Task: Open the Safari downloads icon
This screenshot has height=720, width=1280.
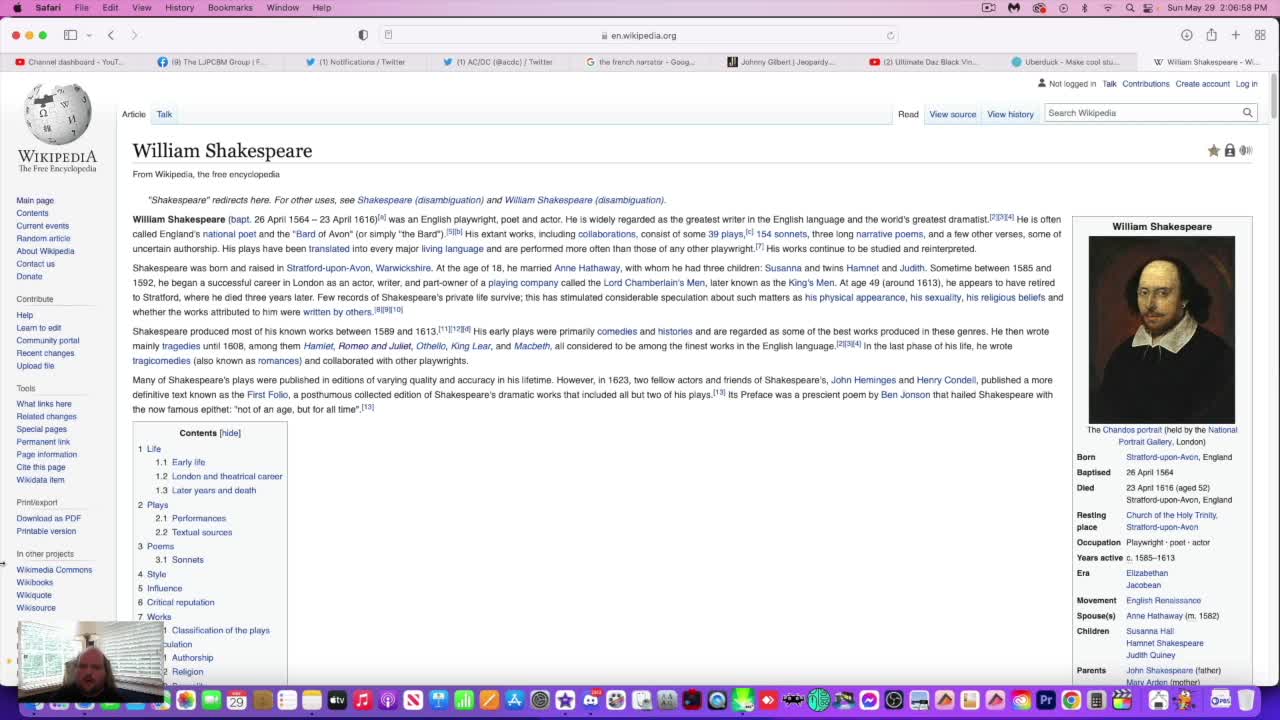Action: coord(1186,35)
